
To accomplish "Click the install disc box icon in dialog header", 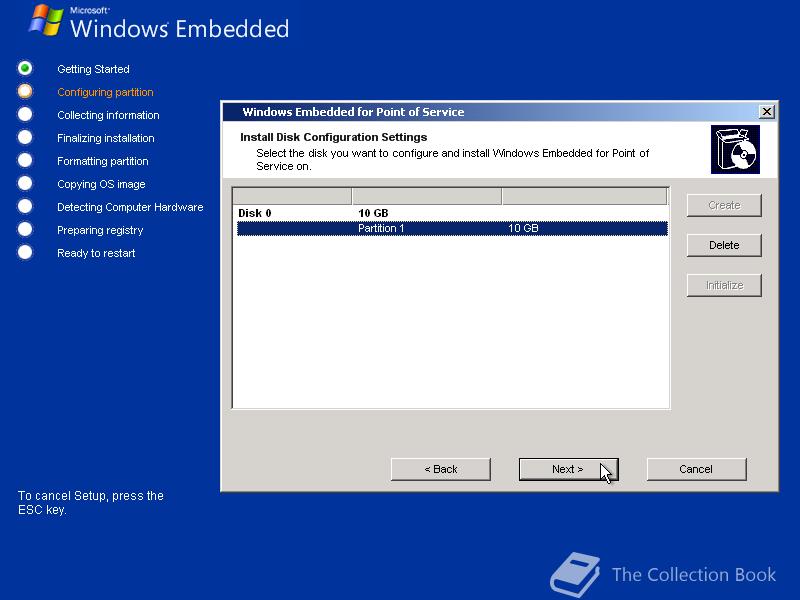I will pyautogui.click(x=735, y=149).
